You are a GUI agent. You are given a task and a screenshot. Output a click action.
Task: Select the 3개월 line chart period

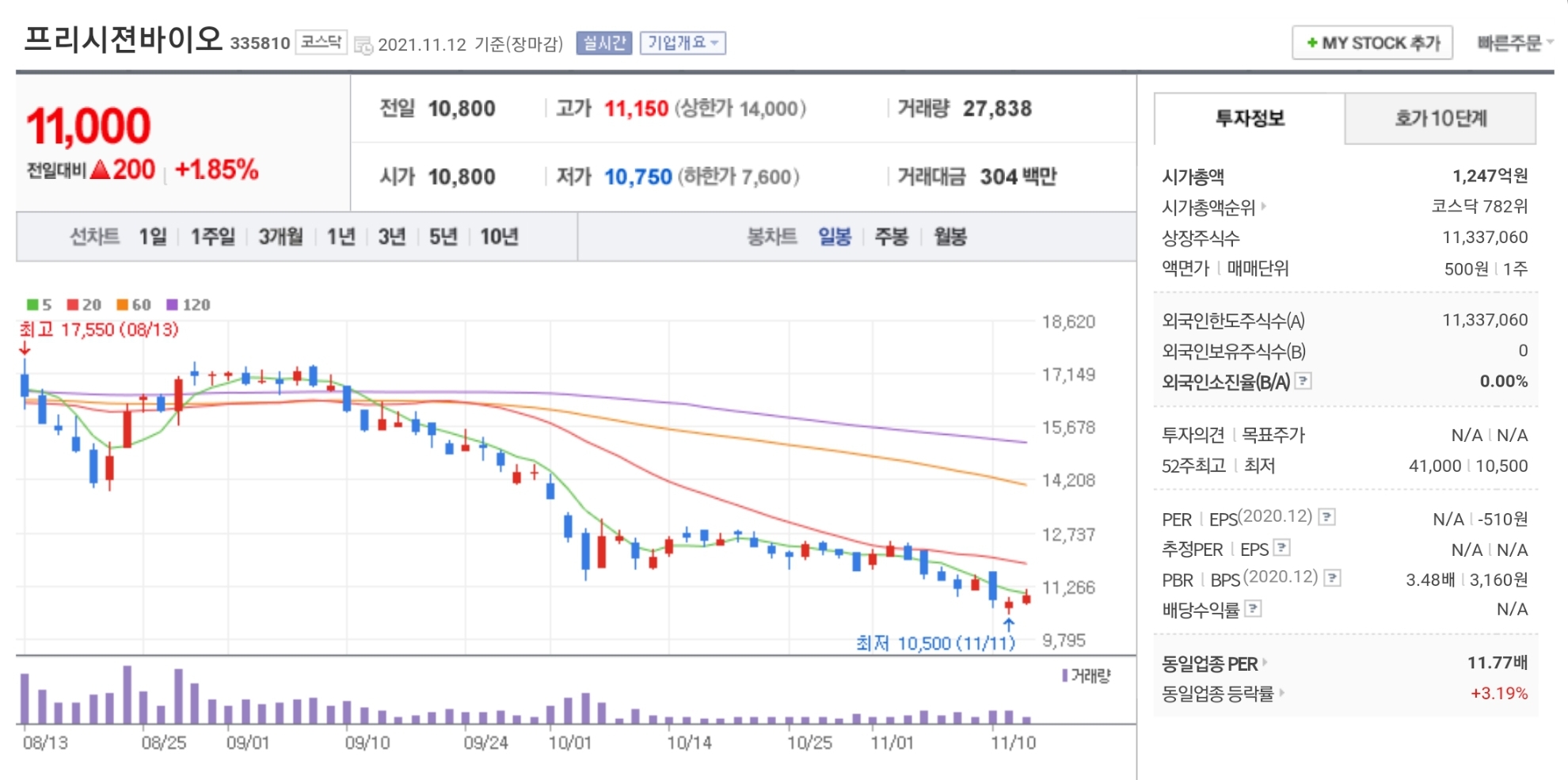280,237
